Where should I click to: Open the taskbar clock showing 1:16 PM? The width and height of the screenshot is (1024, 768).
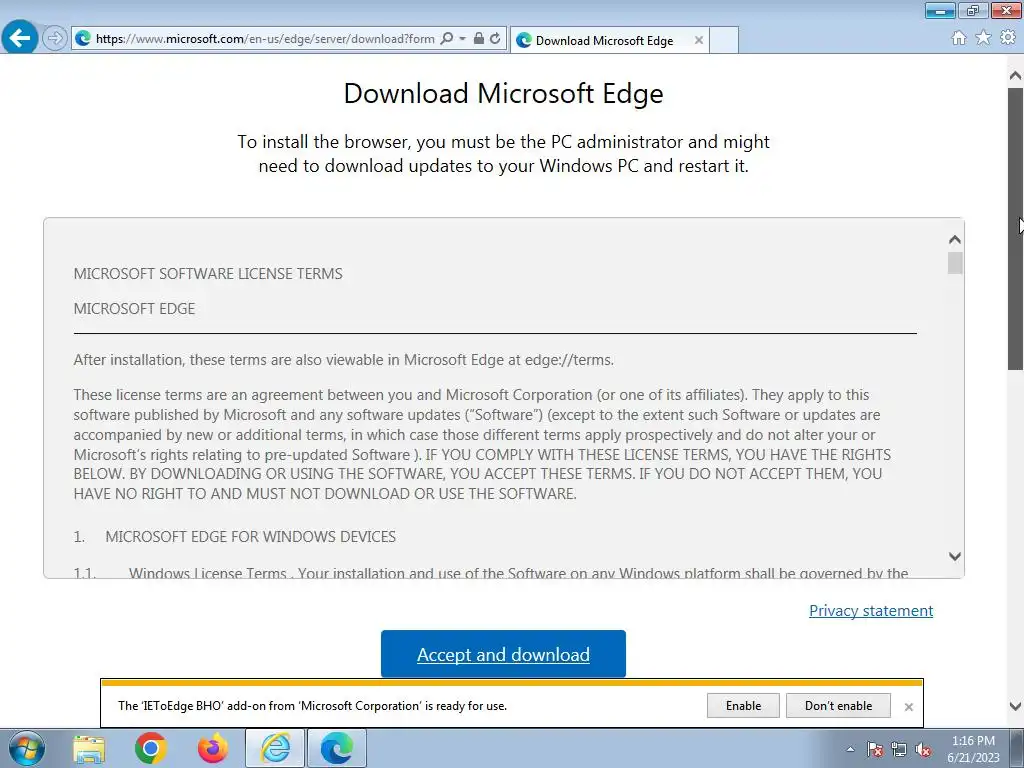[x=973, y=749]
